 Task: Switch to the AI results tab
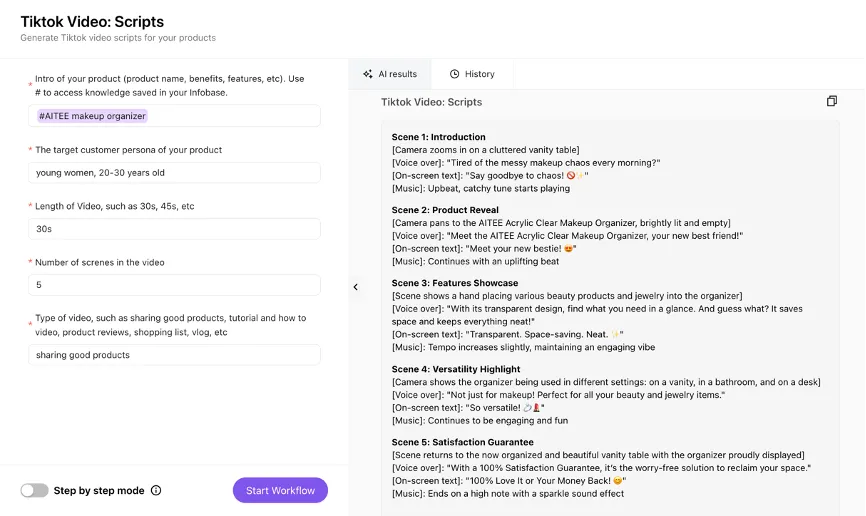[390, 74]
